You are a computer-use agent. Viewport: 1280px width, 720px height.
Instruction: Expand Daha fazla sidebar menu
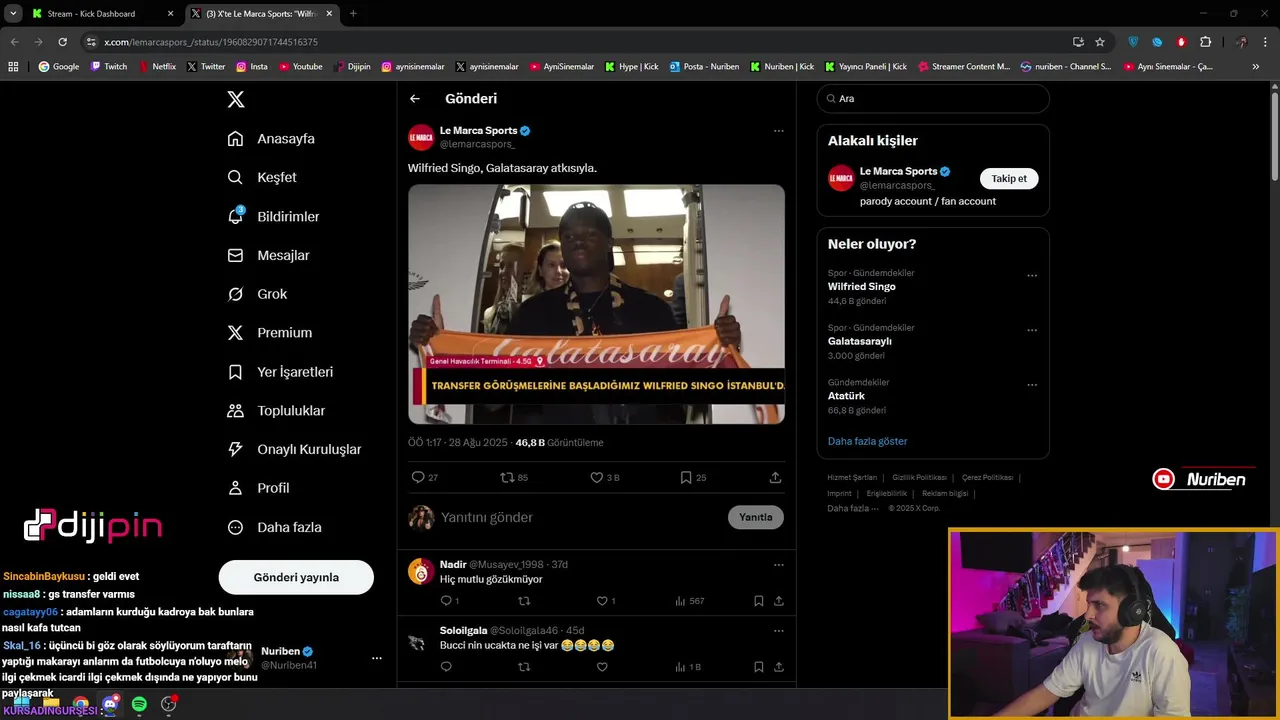point(274,527)
